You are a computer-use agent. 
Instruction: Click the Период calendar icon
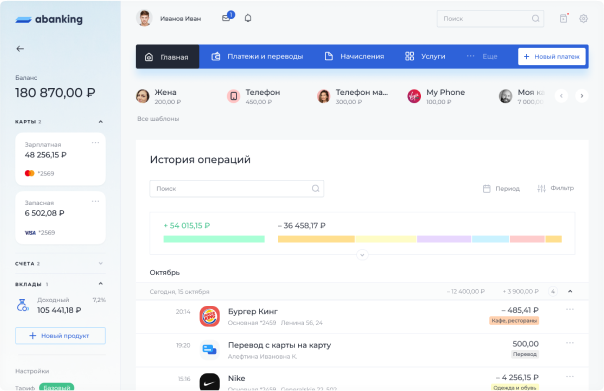click(487, 188)
